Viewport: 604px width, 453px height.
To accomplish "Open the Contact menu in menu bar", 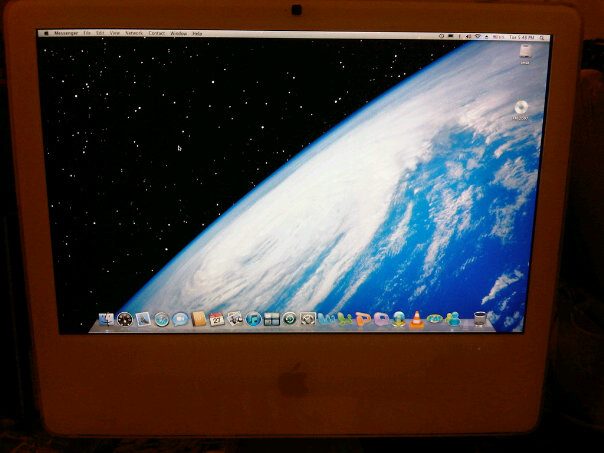I will (x=157, y=33).
